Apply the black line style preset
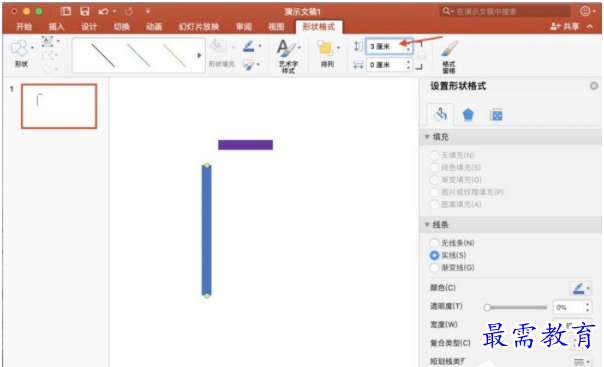Screen dimensions: 604x367 click(x=103, y=55)
